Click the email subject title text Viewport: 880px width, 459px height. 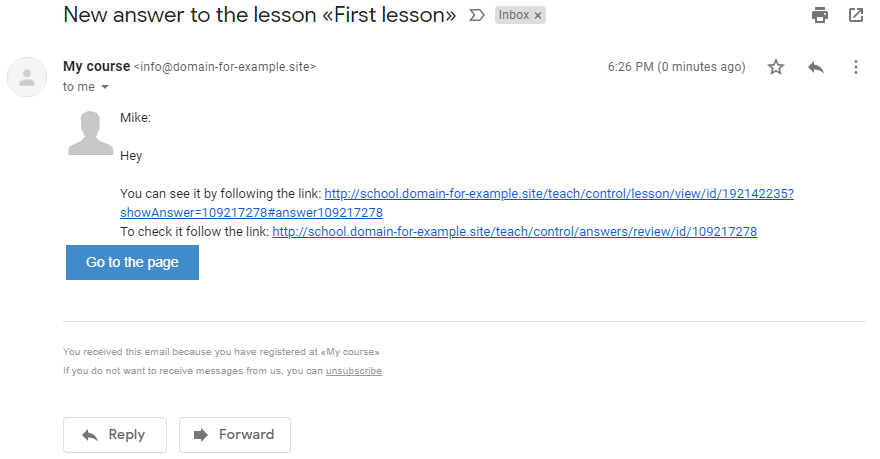[260, 15]
